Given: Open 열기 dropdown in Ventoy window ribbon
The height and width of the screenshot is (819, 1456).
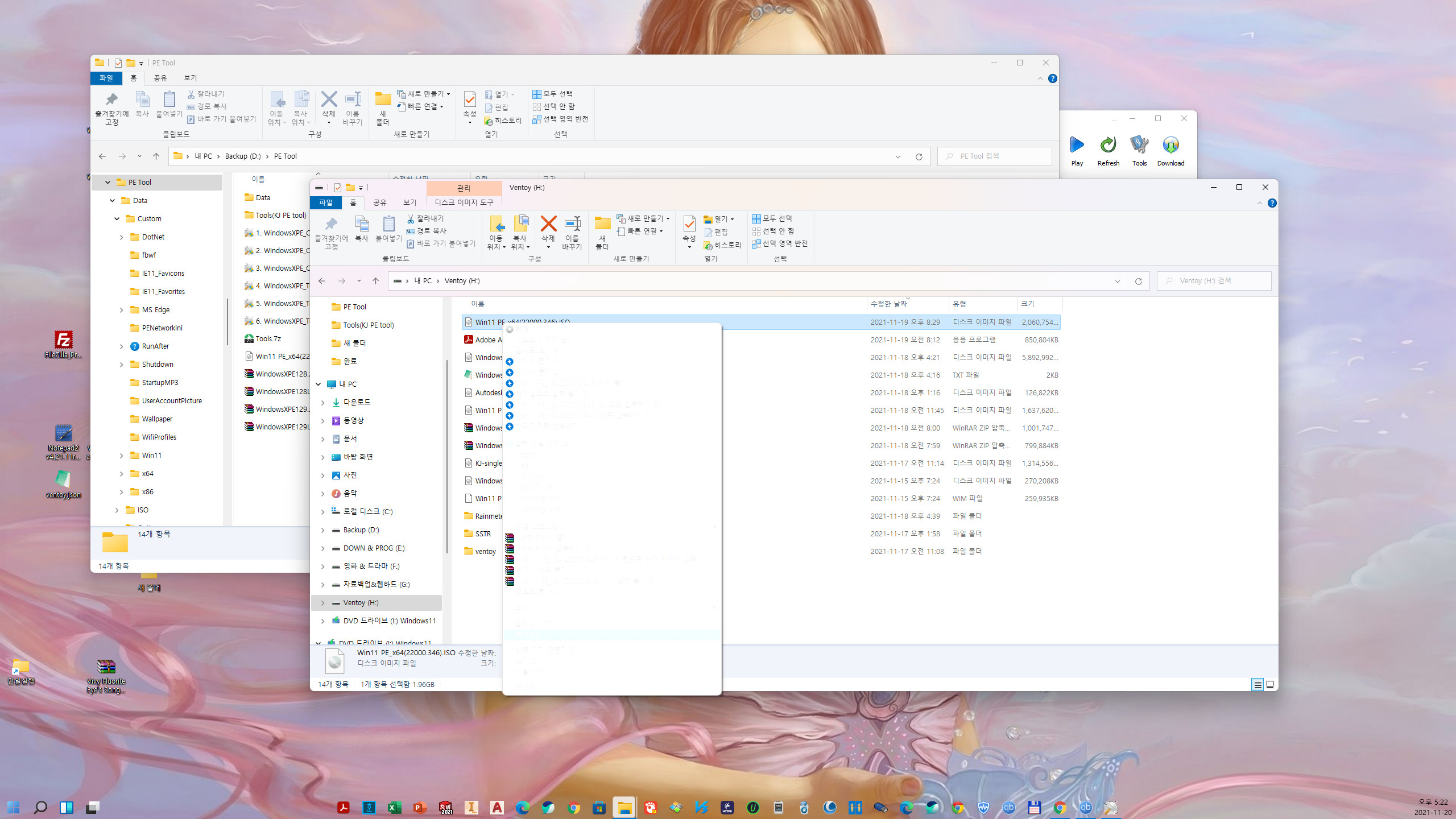Looking at the screenshot, I should (719, 219).
